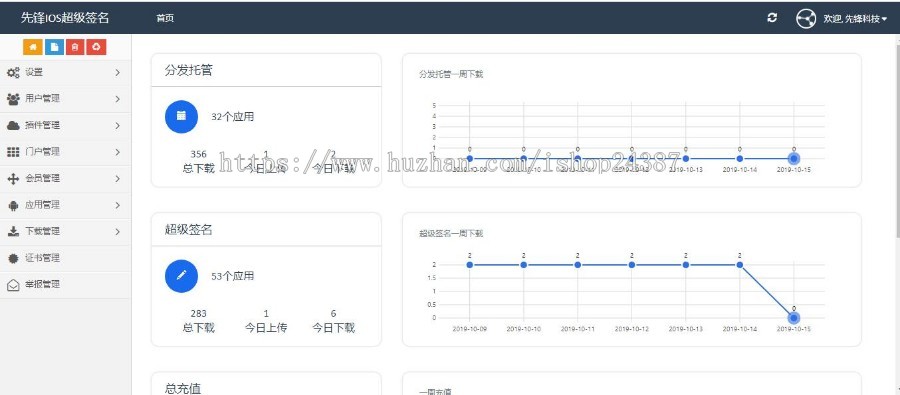Screen dimensions: 900x395
Task: Click the red trash shortcut button
Action: click(x=75, y=47)
